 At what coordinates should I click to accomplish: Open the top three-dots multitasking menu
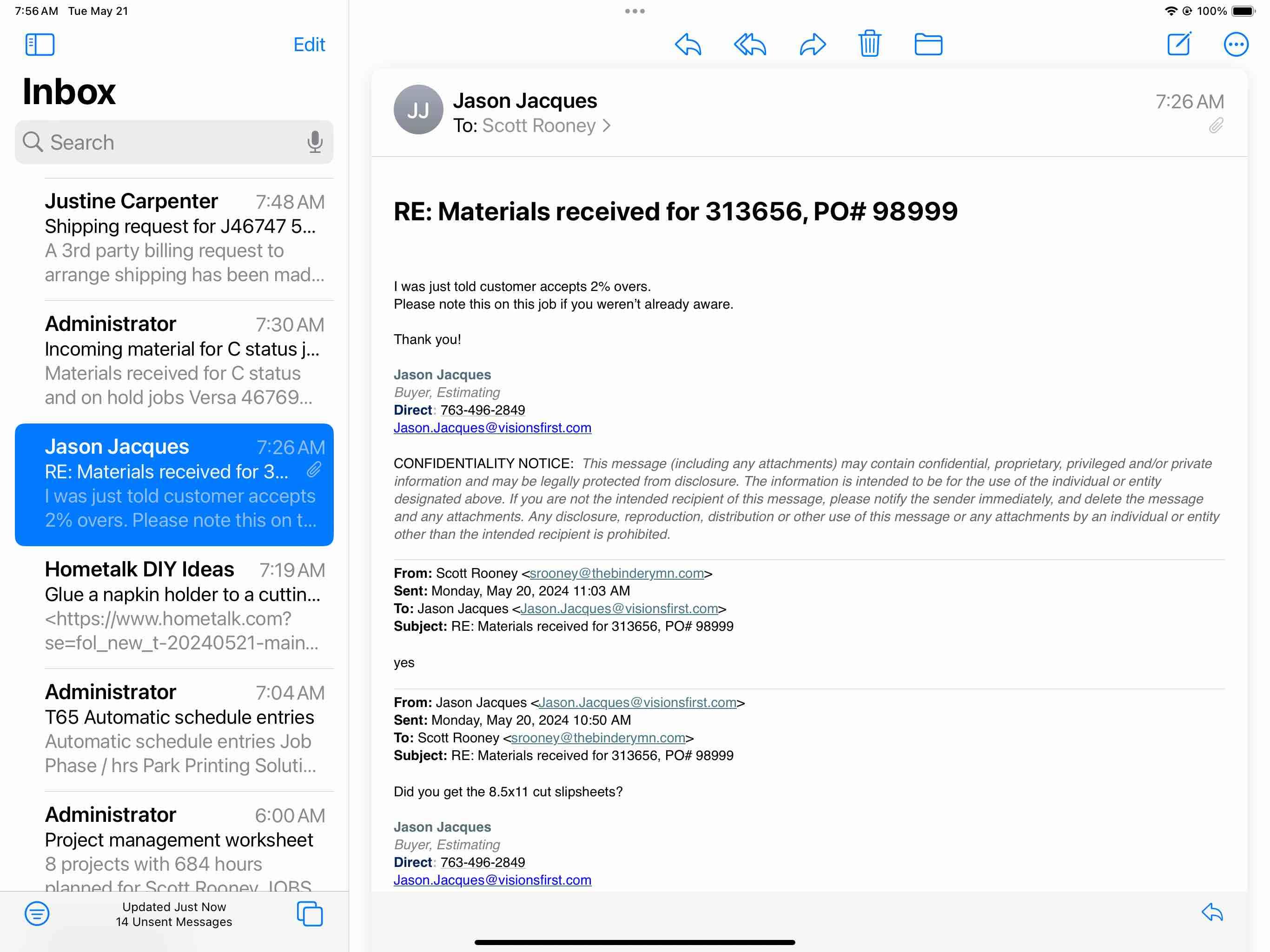point(635,11)
